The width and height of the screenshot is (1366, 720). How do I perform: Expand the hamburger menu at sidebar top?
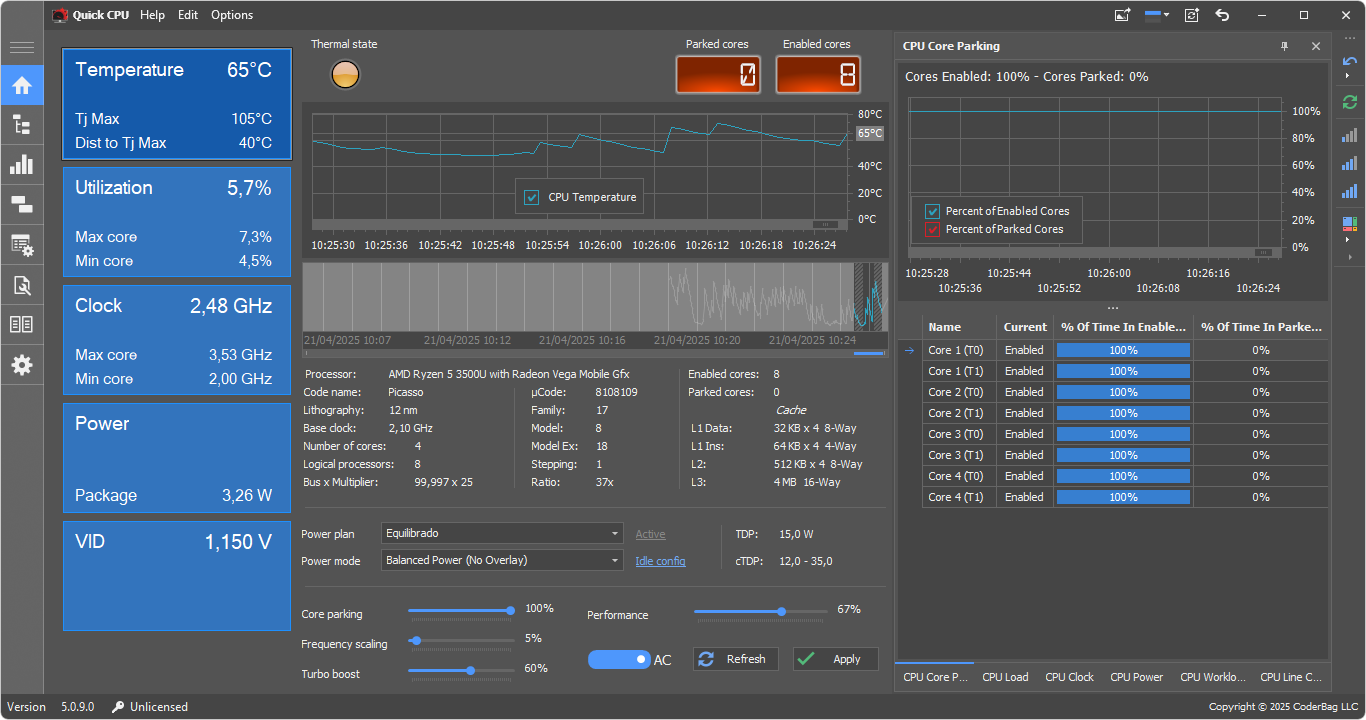tap(22, 47)
